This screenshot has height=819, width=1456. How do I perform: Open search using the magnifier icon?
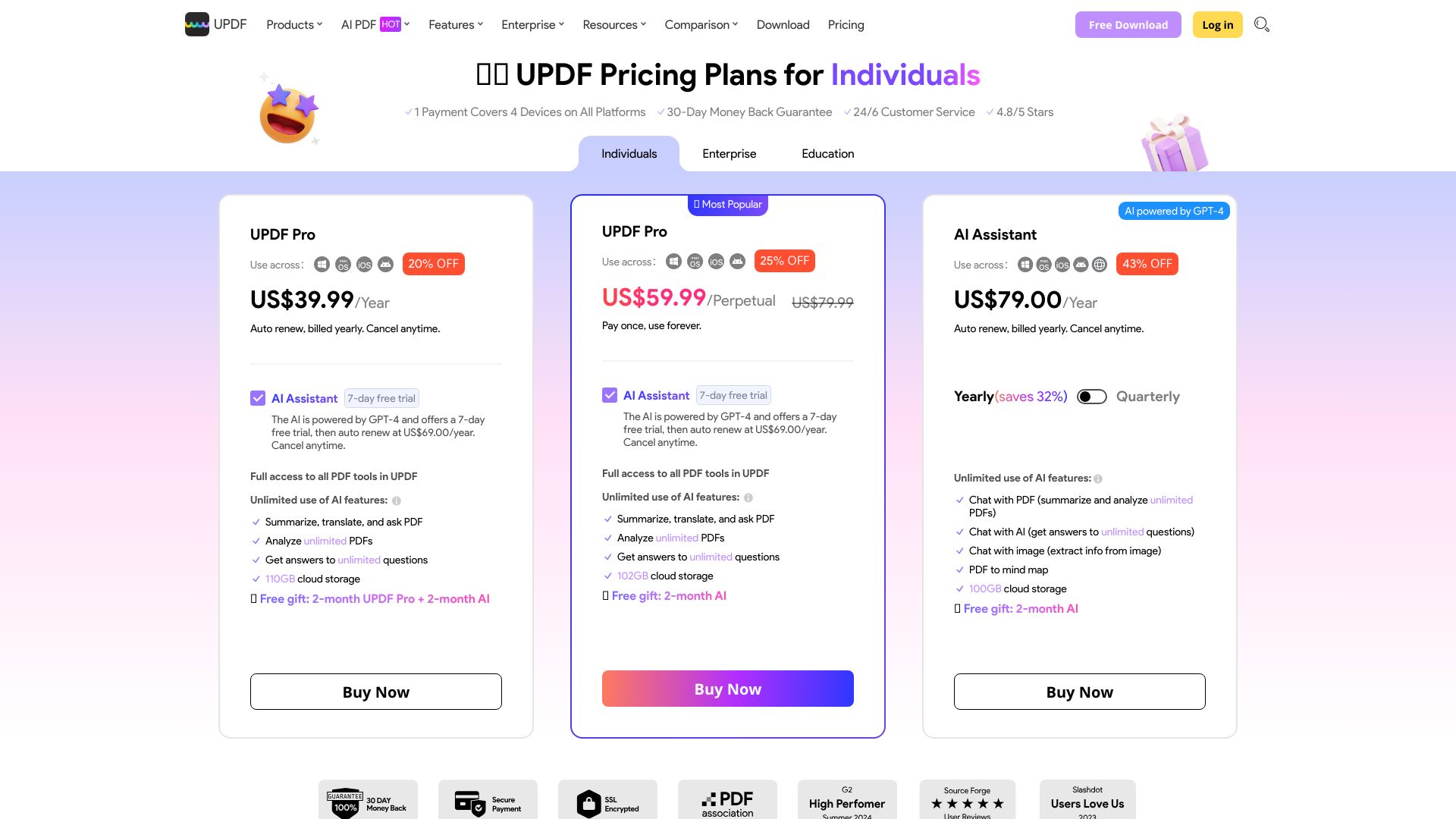[x=1262, y=24]
